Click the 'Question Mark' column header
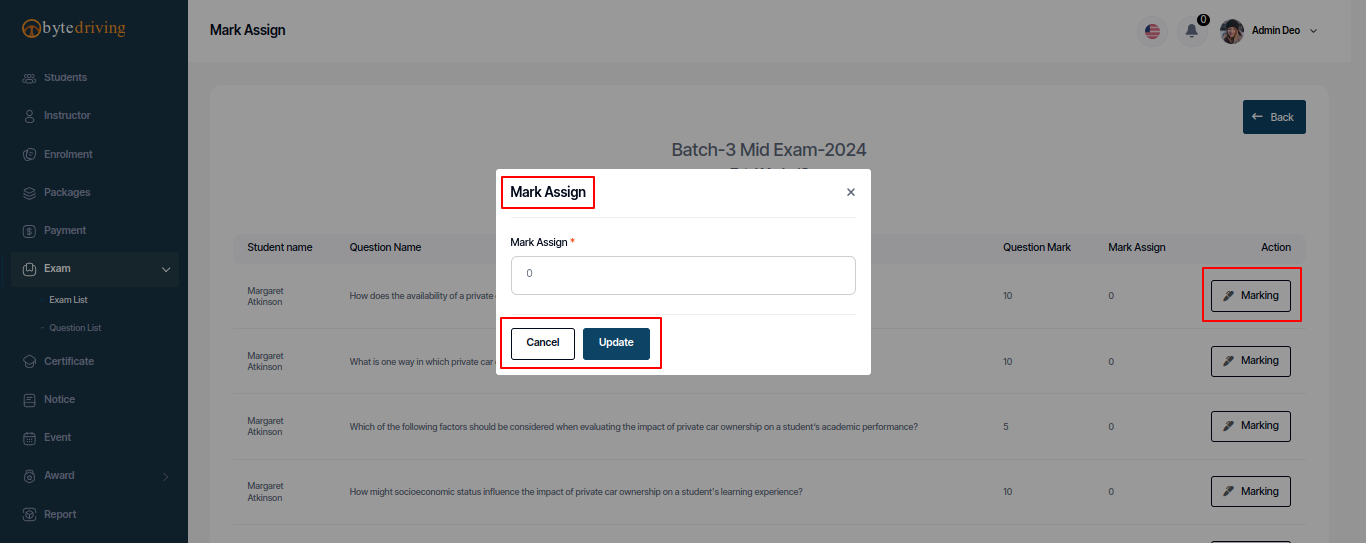This screenshot has width=1366, height=543. [1037, 247]
